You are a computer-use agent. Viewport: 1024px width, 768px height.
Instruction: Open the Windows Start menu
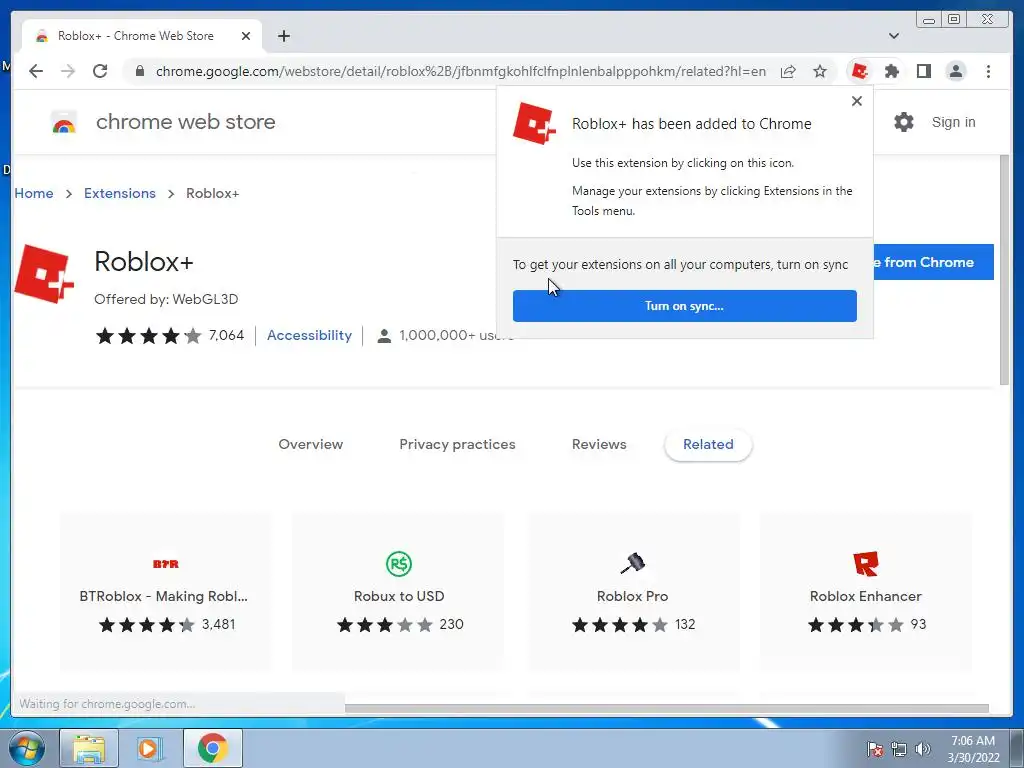[x=27, y=748]
